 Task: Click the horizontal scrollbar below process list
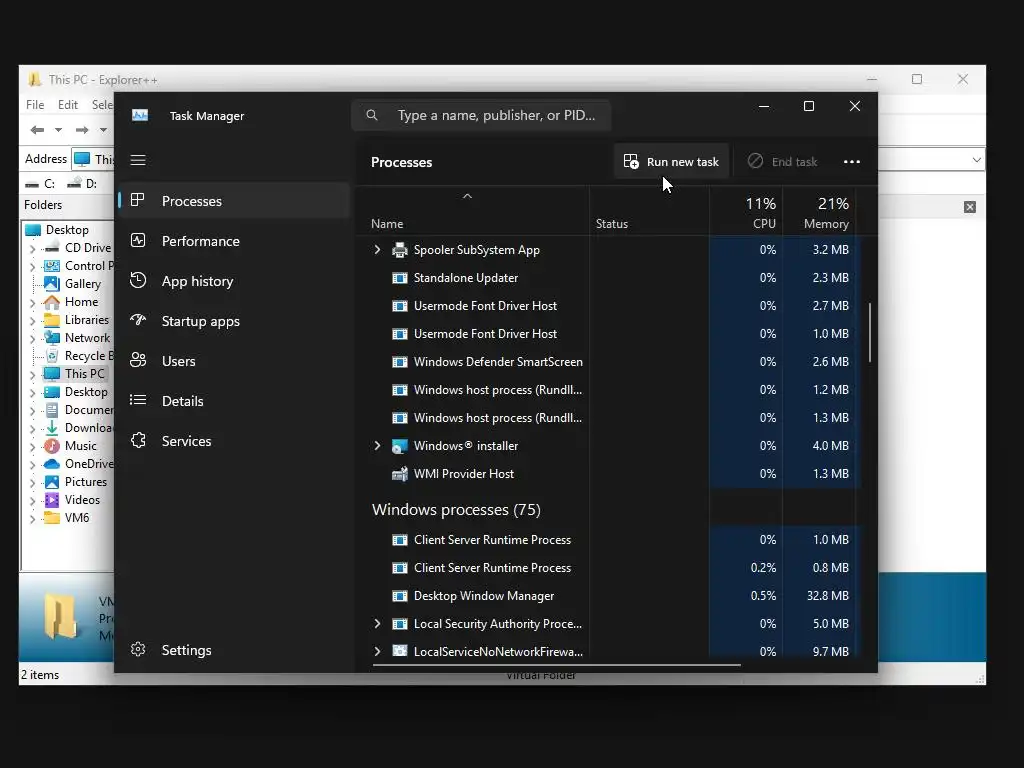pyautogui.click(x=556, y=665)
